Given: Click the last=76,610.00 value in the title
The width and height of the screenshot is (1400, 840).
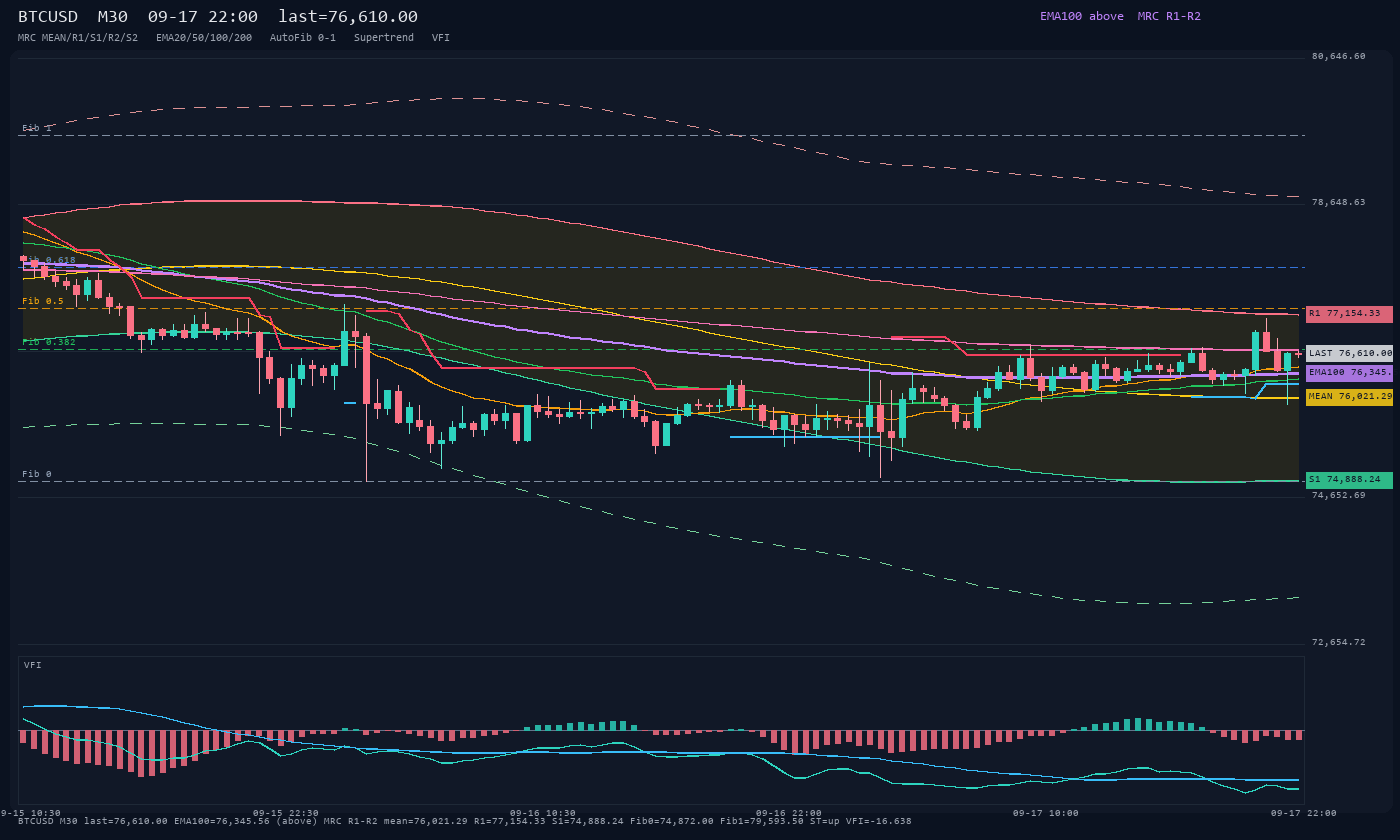Looking at the screenshot, I should (348, 16).
